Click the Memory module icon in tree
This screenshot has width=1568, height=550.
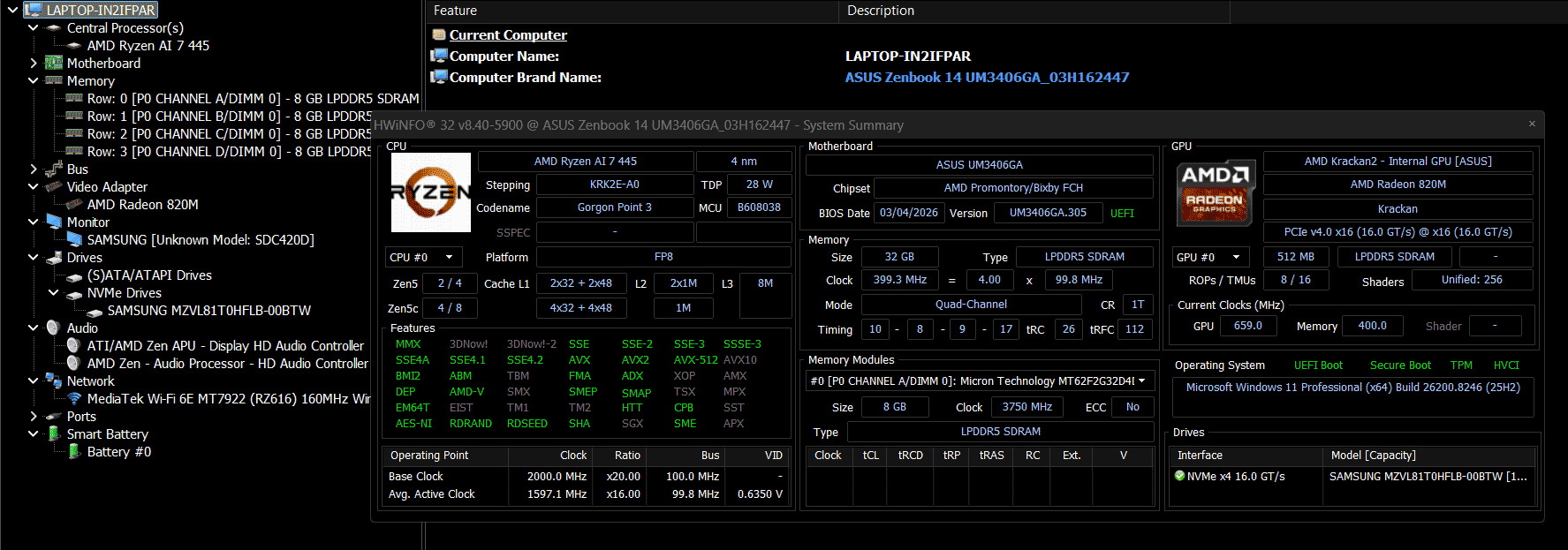coord(54,81)
